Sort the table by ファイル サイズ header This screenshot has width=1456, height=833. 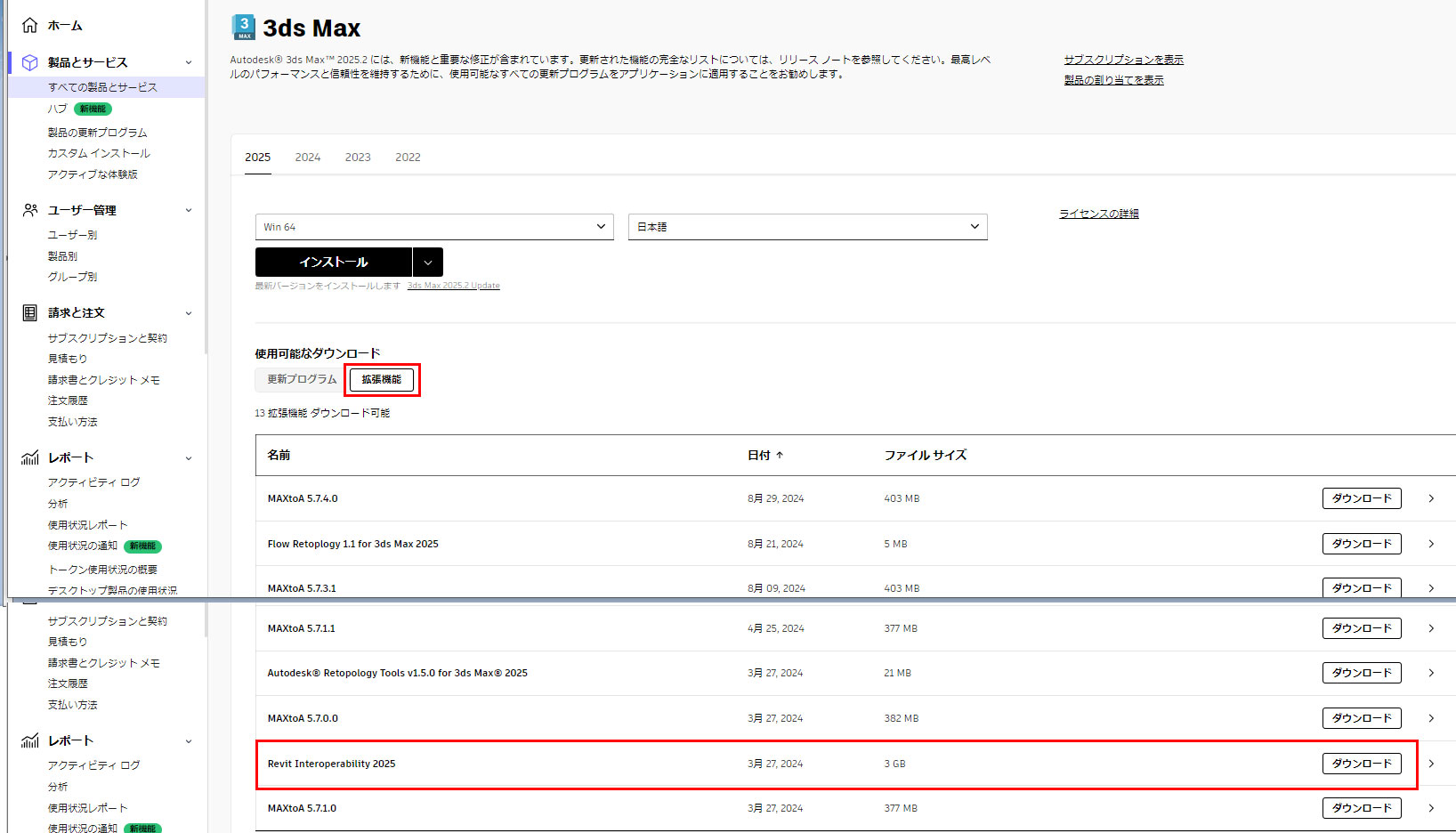coord(925,455)
